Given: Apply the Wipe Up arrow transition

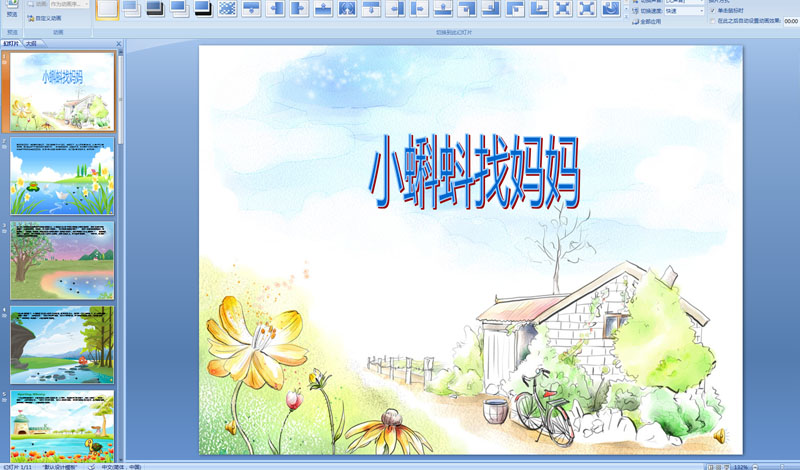Looking at the screenshot, I should tap(323, 9).
